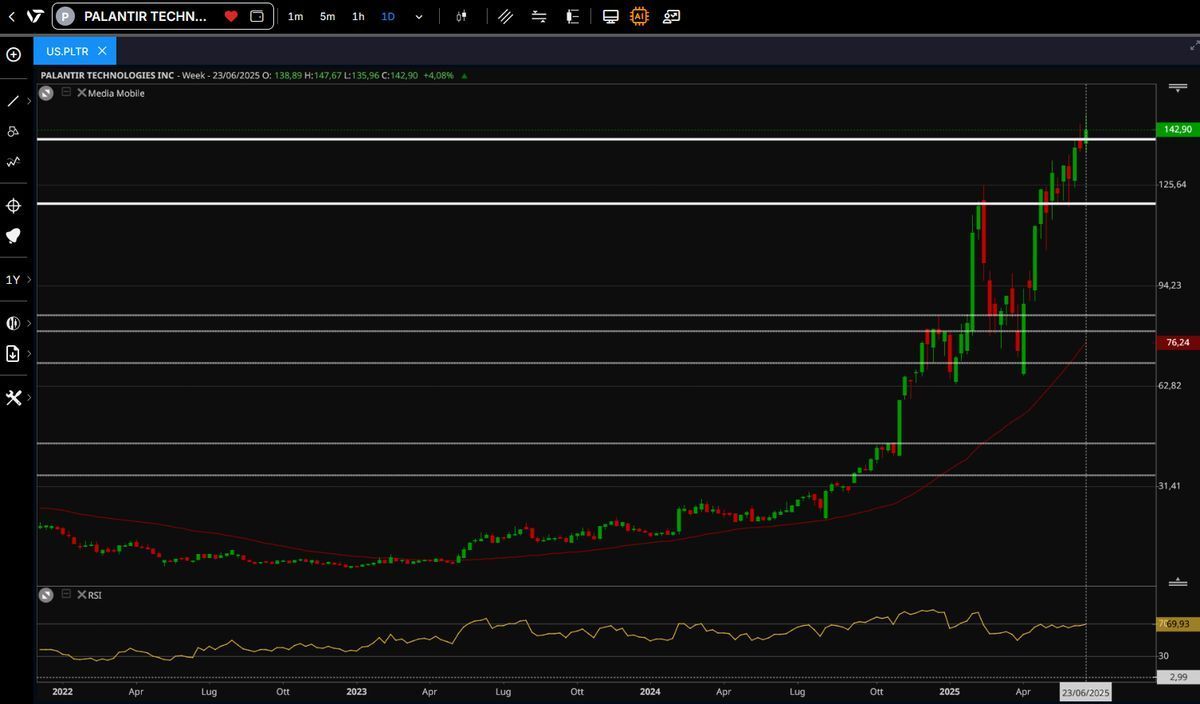Viewport: 1200px width, 704px height.
Task: Select the white horizontal line near 120
Action: coord(596,203)
